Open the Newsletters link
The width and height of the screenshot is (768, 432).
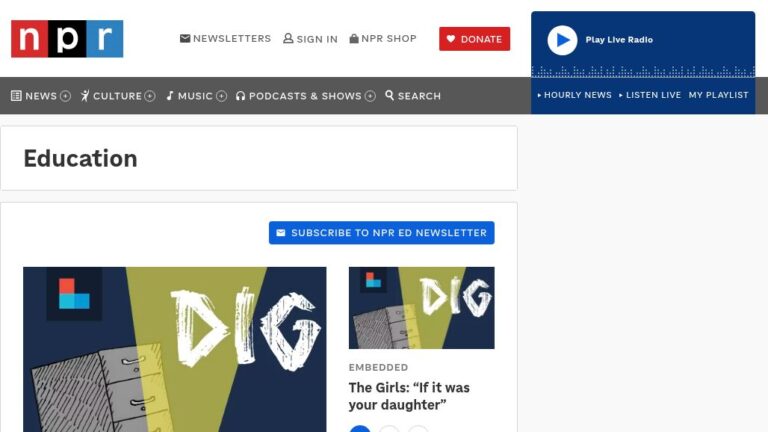232,38
